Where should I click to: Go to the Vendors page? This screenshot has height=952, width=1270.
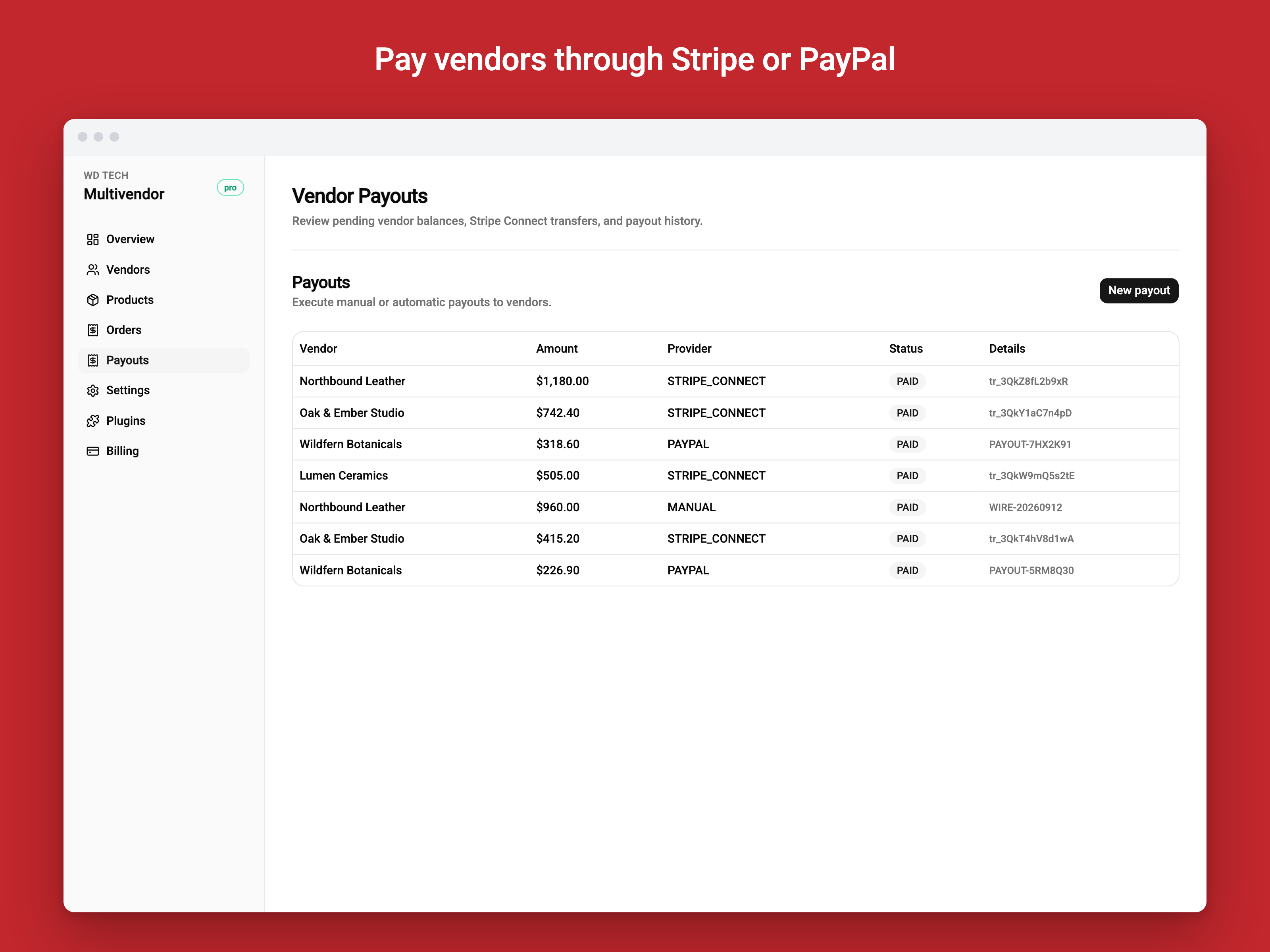coord(164,270)
